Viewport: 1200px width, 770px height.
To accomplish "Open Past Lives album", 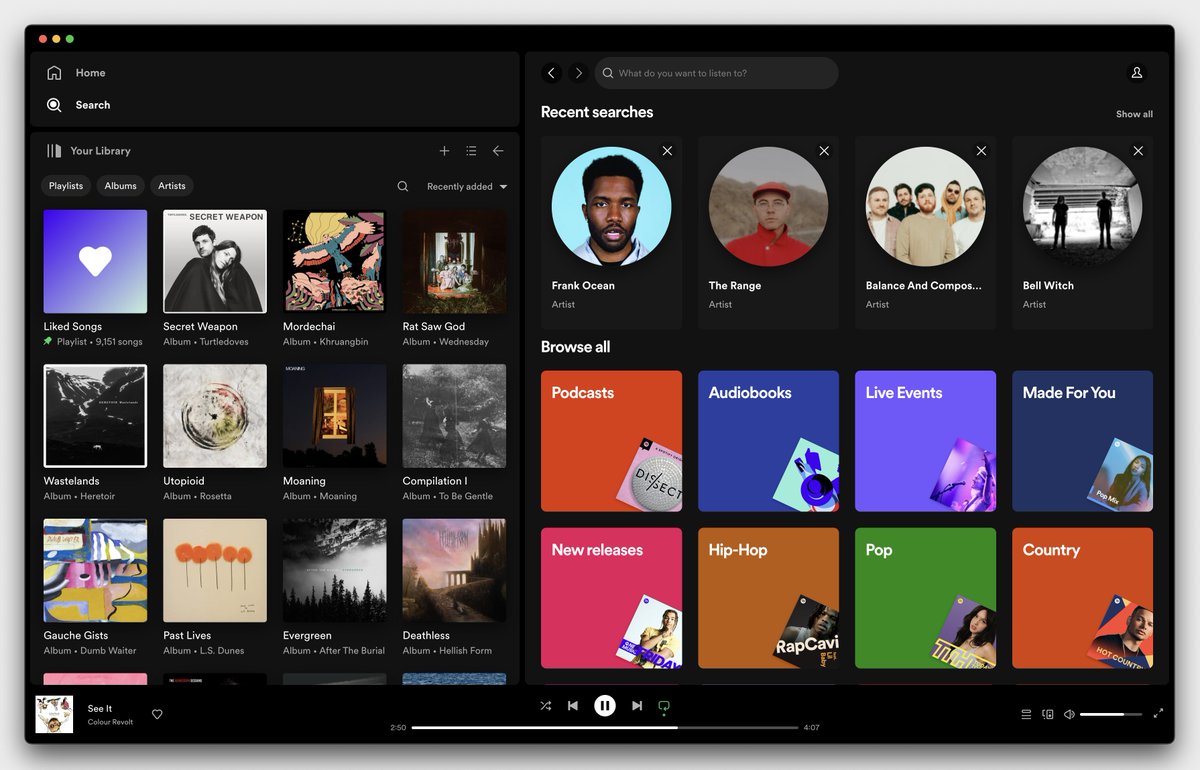I will [x=215, y=571].
